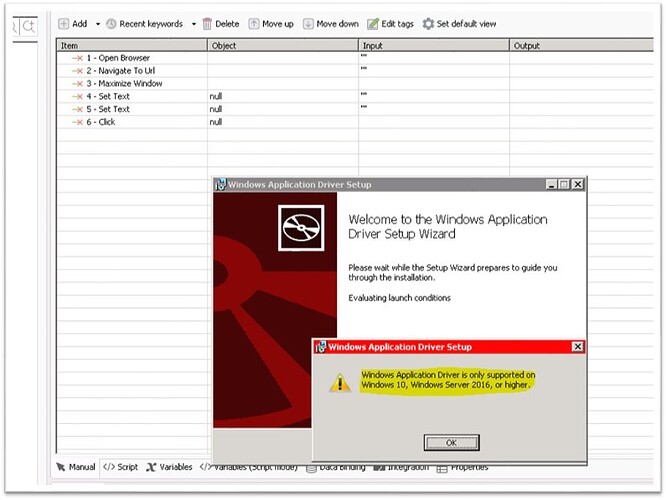Click the magnifier icon in the left panel
666x500 pixels.
click(29, 27)
